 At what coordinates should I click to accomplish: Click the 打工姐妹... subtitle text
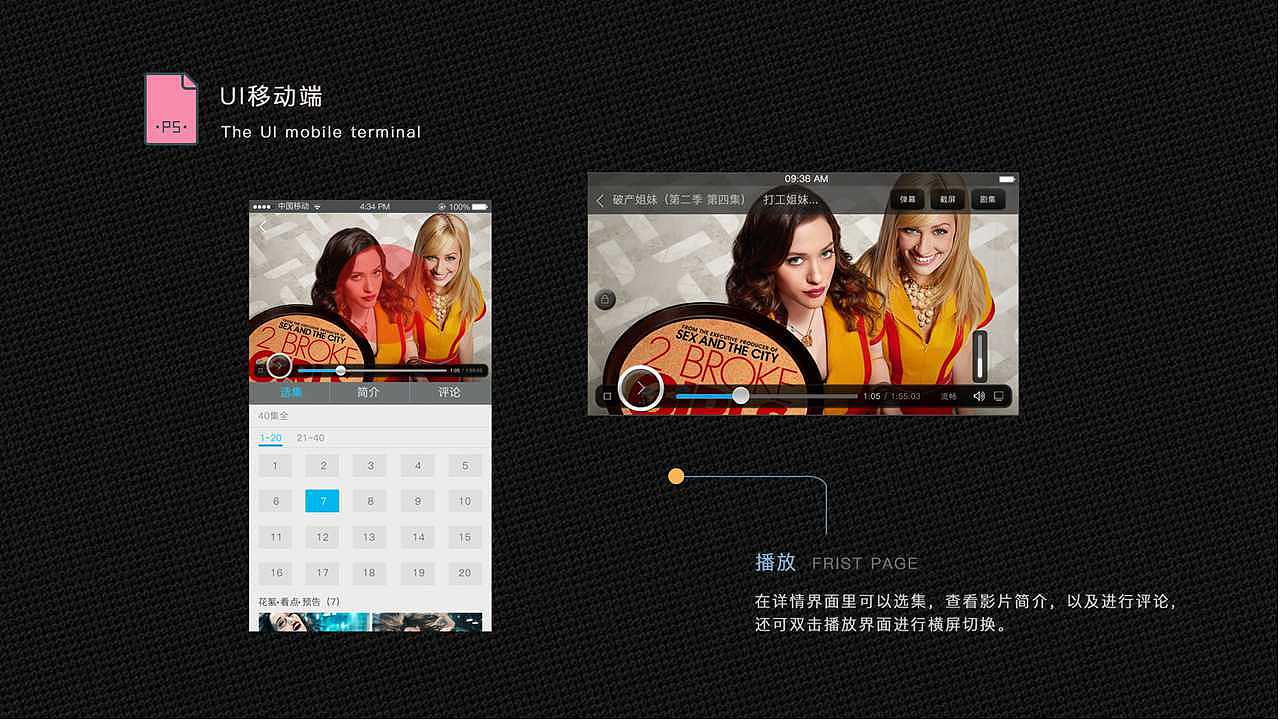[791, 200]
